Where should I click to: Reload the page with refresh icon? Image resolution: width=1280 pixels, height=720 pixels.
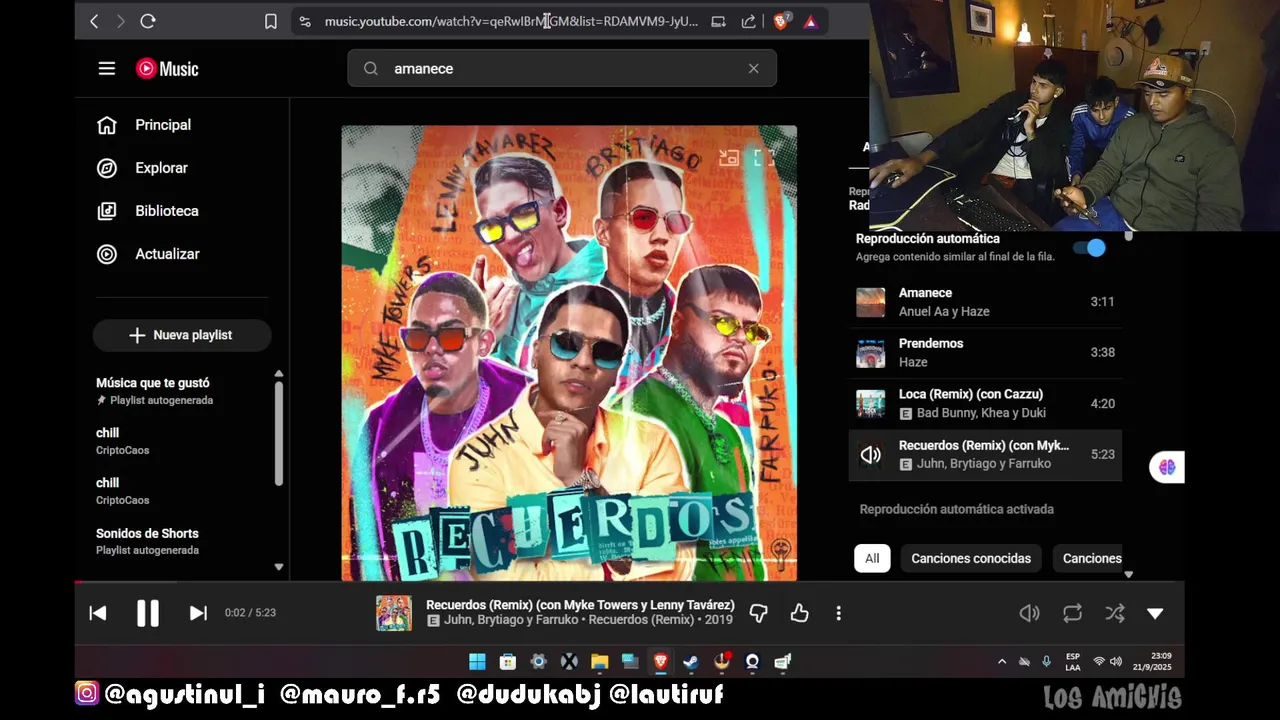point(148,21)
